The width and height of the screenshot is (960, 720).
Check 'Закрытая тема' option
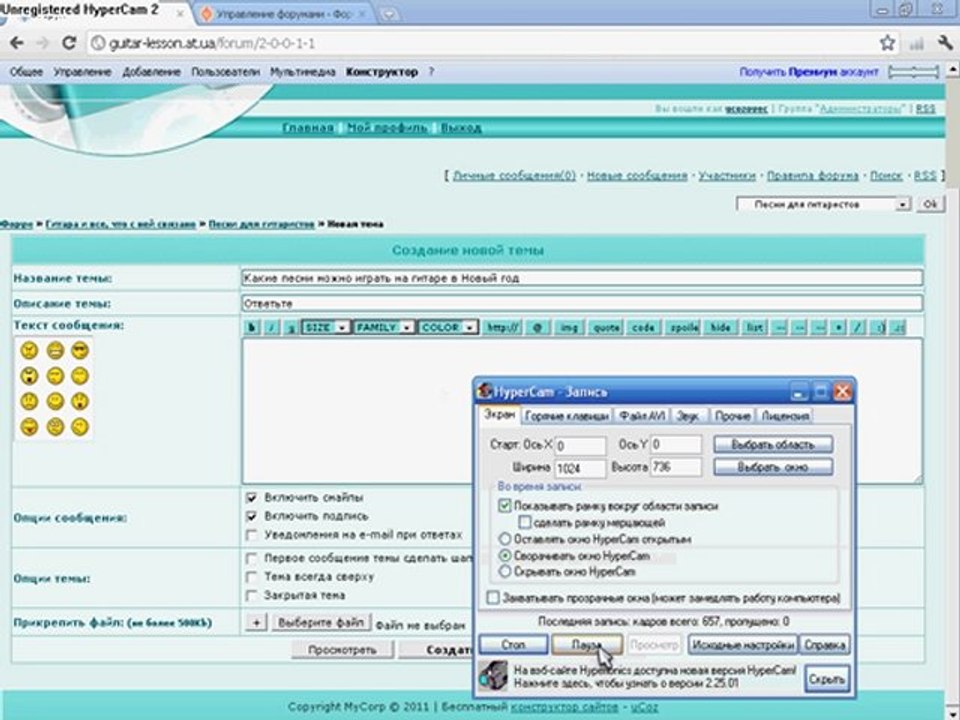(251, 595)
